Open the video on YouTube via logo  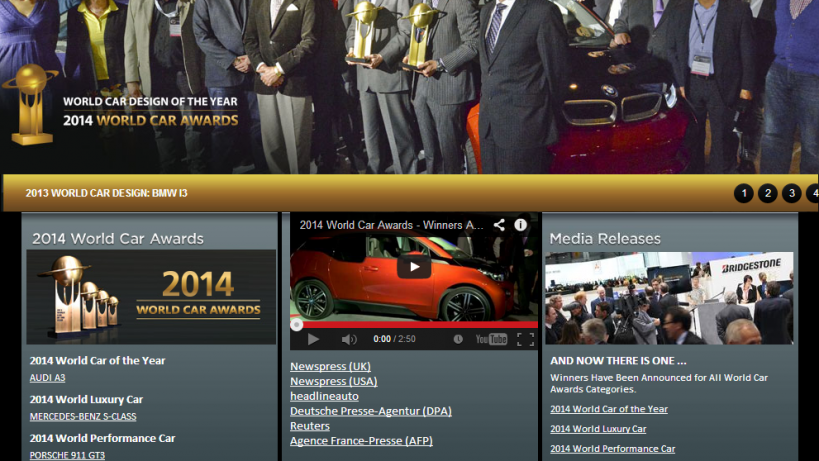(491, 339)
